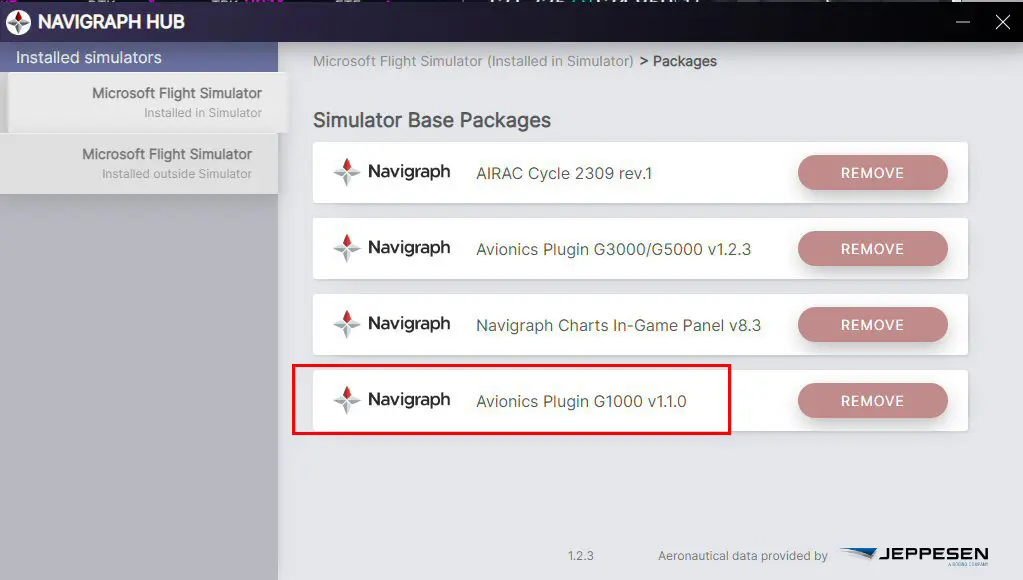Click the Packages breadcrumb
Image resolution: width=1023 pixels, height=580 pixels.
(x=684, y=61)
